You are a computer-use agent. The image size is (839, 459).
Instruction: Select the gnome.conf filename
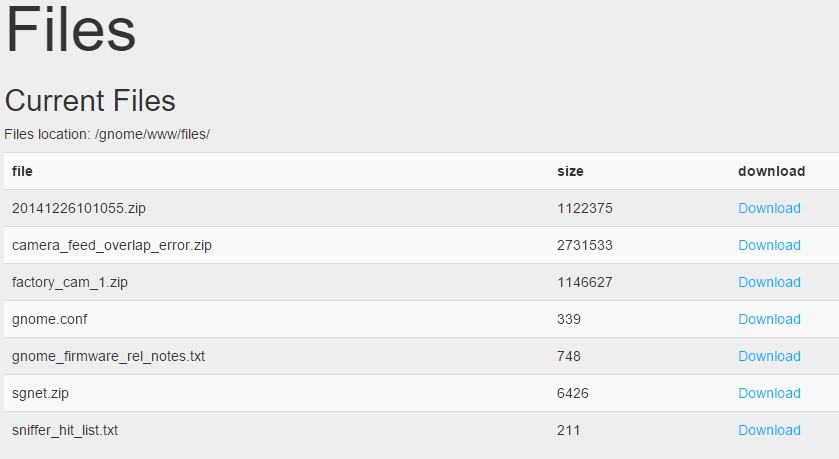coord(49,319)
